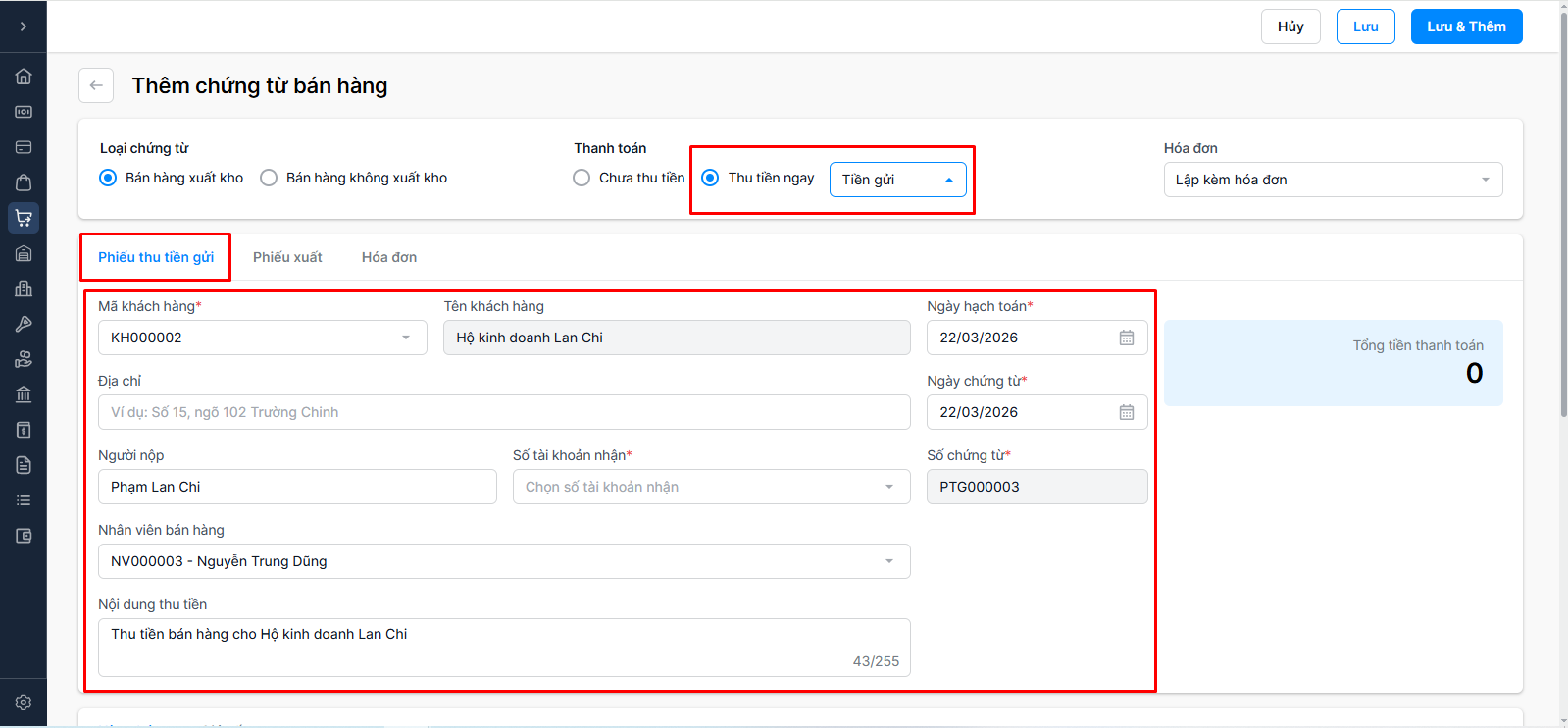
Task: Click the home icon in the sidebar
Action: pos(24,77)
